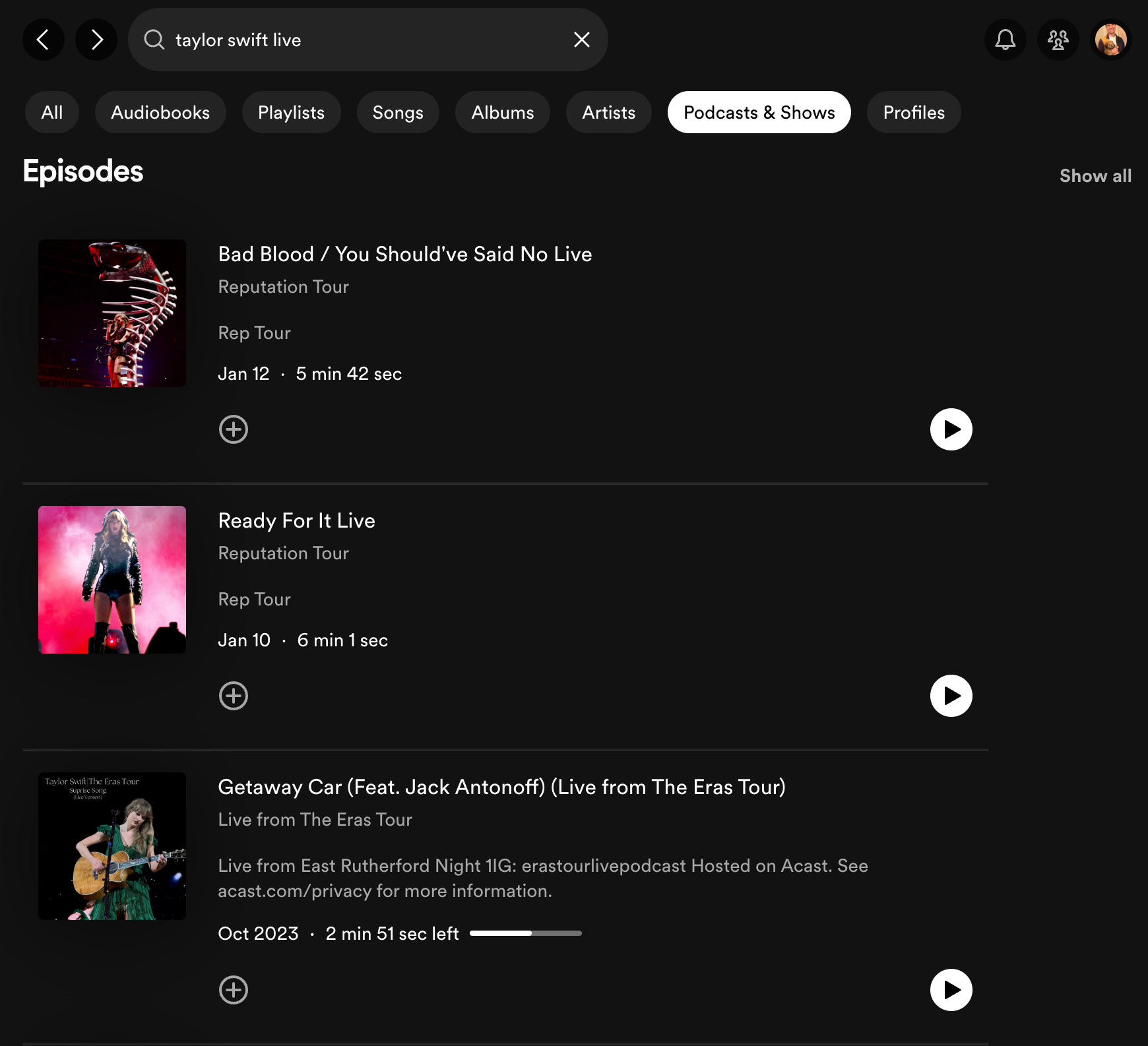Select the Albums filter
The width and height of the screenshot is (1148, 1046).
tap(503, 112)
